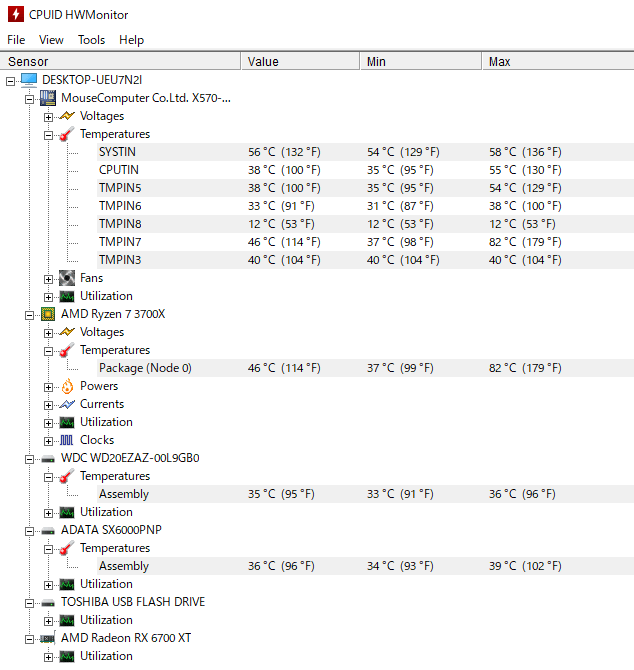The image size is (634, 670).
Task: Click the 82 °C max value of TMPIN7
Action: 525,242
